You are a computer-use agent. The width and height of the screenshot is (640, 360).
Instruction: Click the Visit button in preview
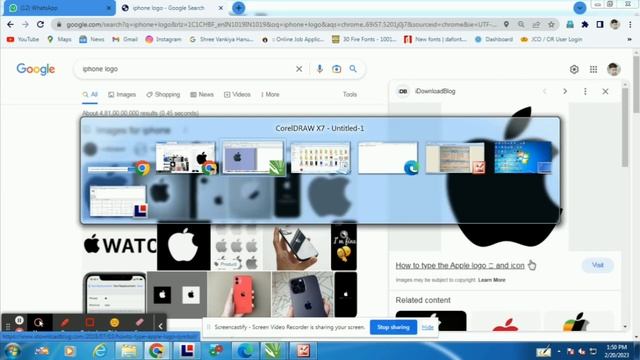(598, 265)
